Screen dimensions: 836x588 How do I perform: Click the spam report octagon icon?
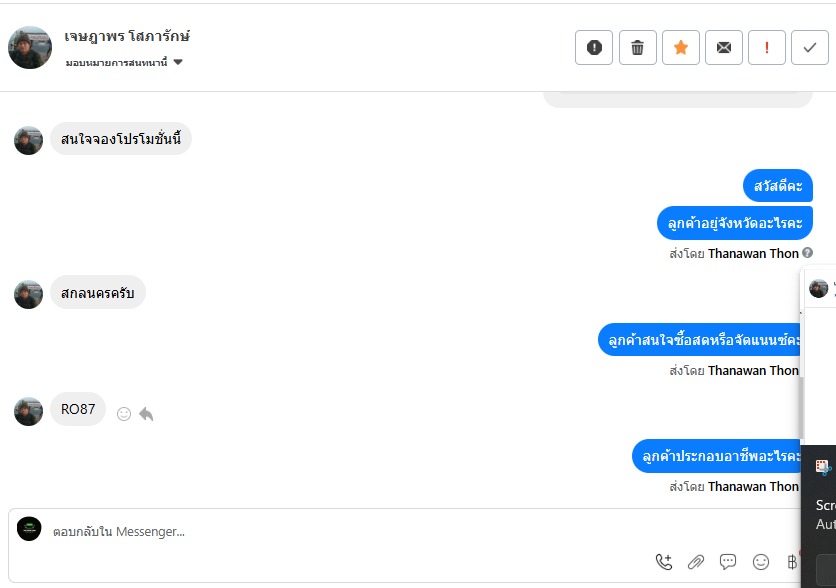tap(594, 47)
